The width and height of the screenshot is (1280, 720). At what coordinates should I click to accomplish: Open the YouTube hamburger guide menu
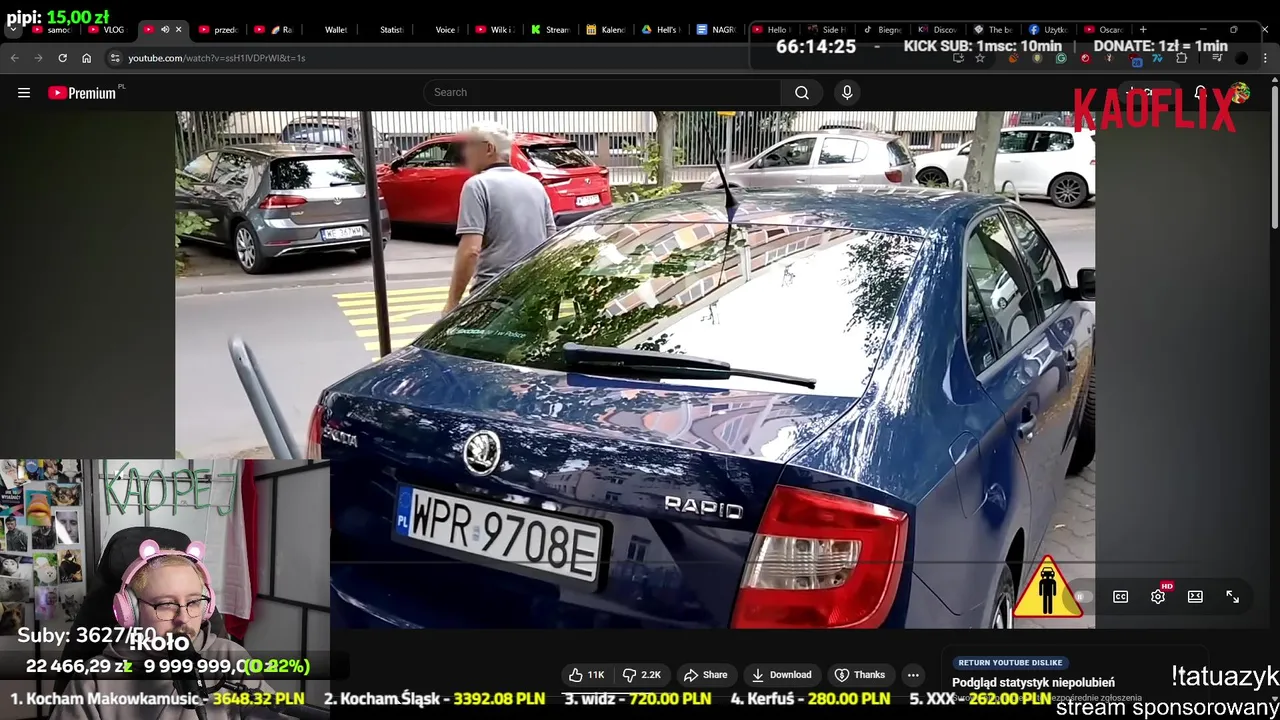[x=24, y=93]
